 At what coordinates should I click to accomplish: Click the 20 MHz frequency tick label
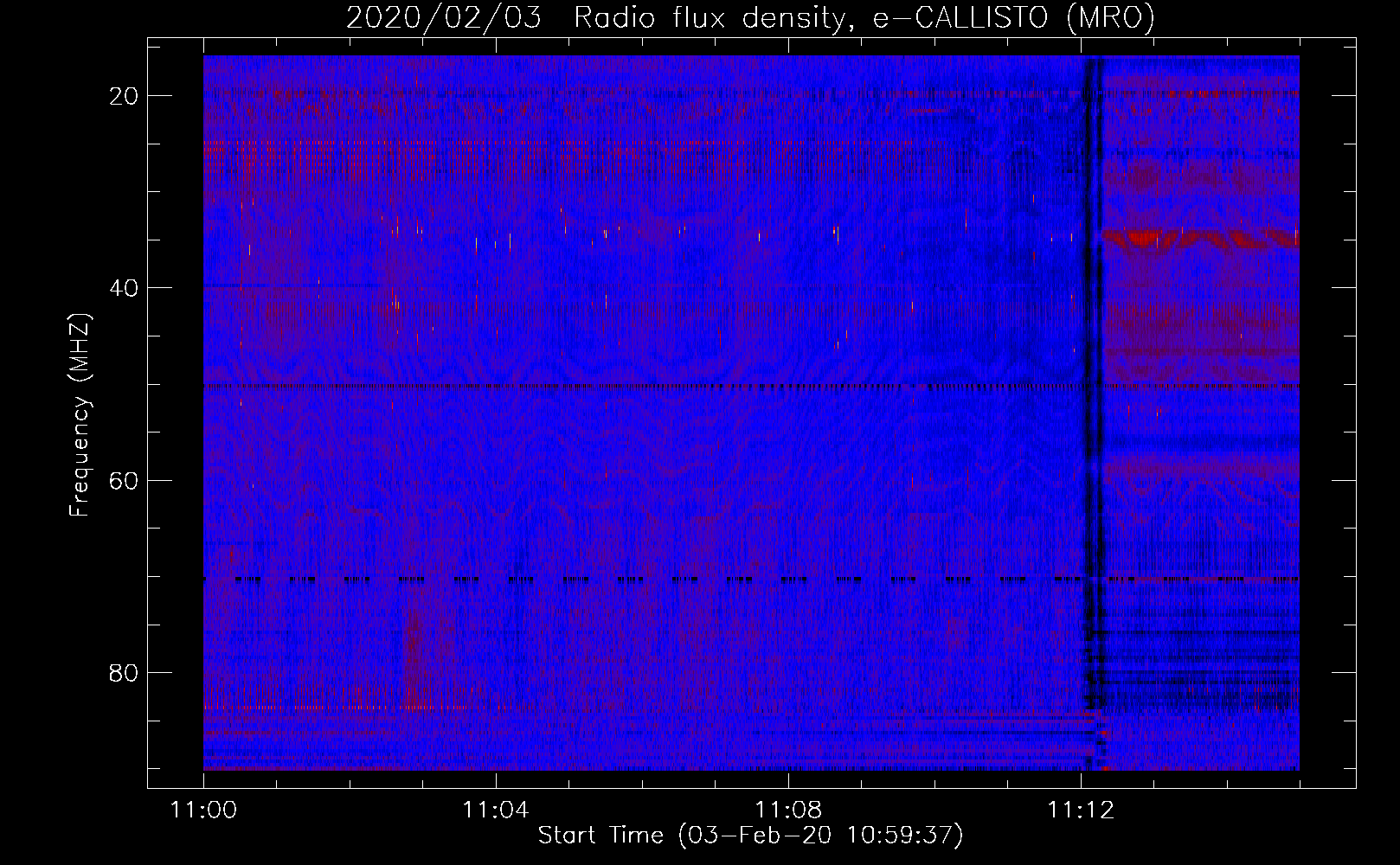click(124, 96)
